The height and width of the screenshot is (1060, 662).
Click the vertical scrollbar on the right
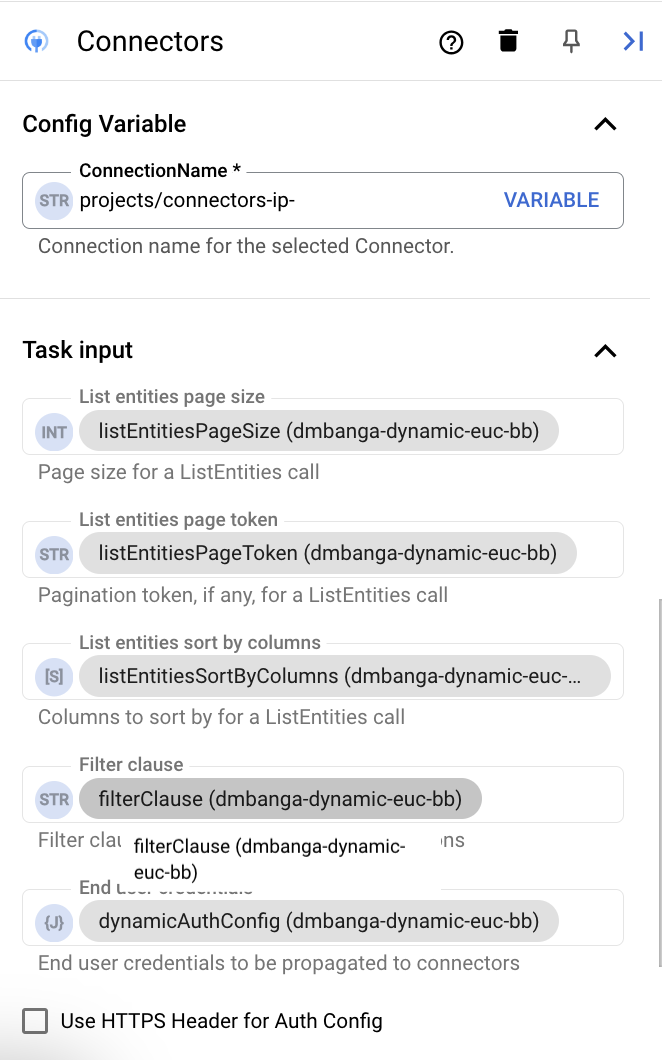tap(657, 700)
